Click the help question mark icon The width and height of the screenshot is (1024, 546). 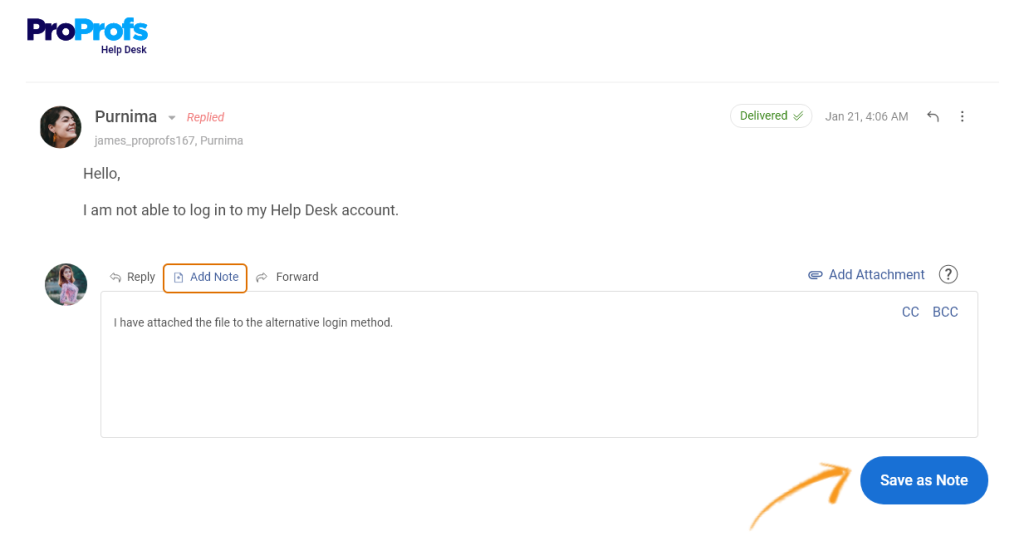click(948, 274)
